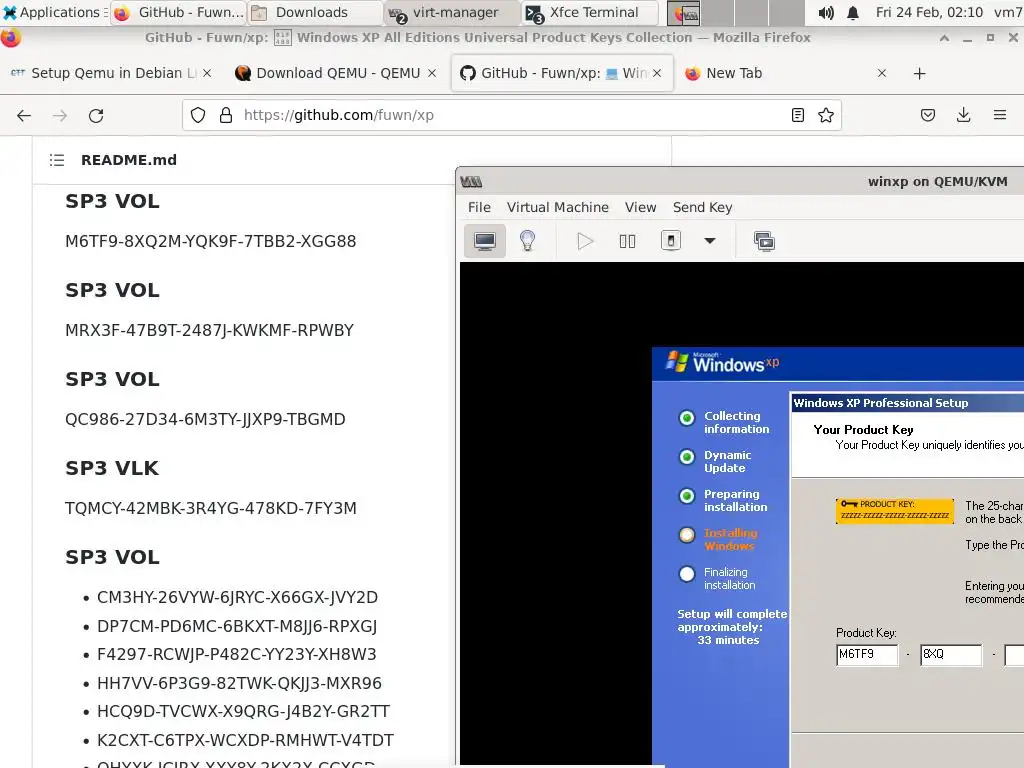The image size is (1024, 768).
Task: Click list key DP7CM-PD6MC-6BKXT-M8JJ6-RPXGJ
Action: [237, 626]
